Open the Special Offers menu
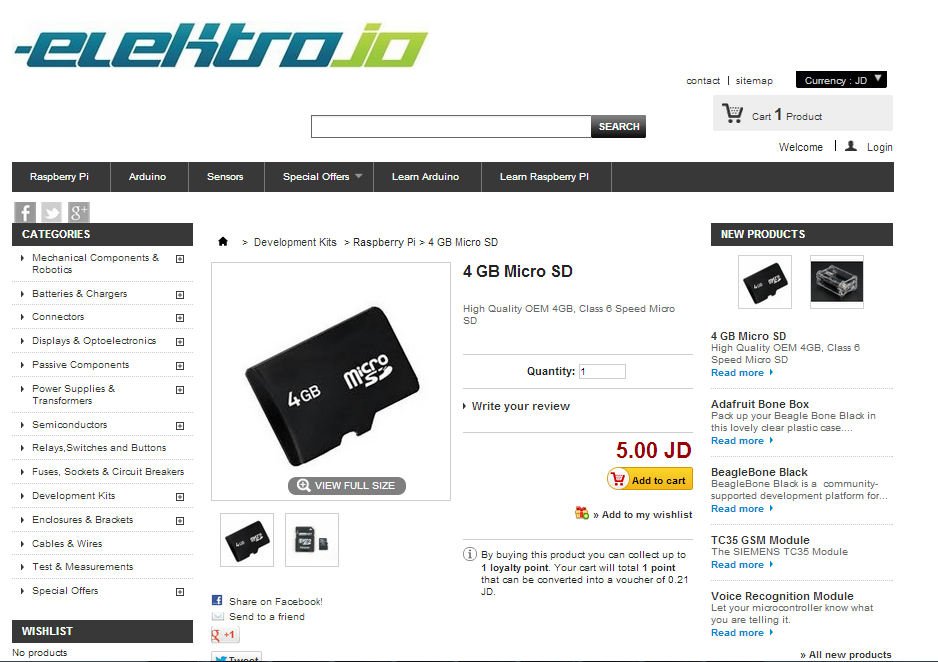The width and height of the screenshot is (938, 662). (322, 176)
